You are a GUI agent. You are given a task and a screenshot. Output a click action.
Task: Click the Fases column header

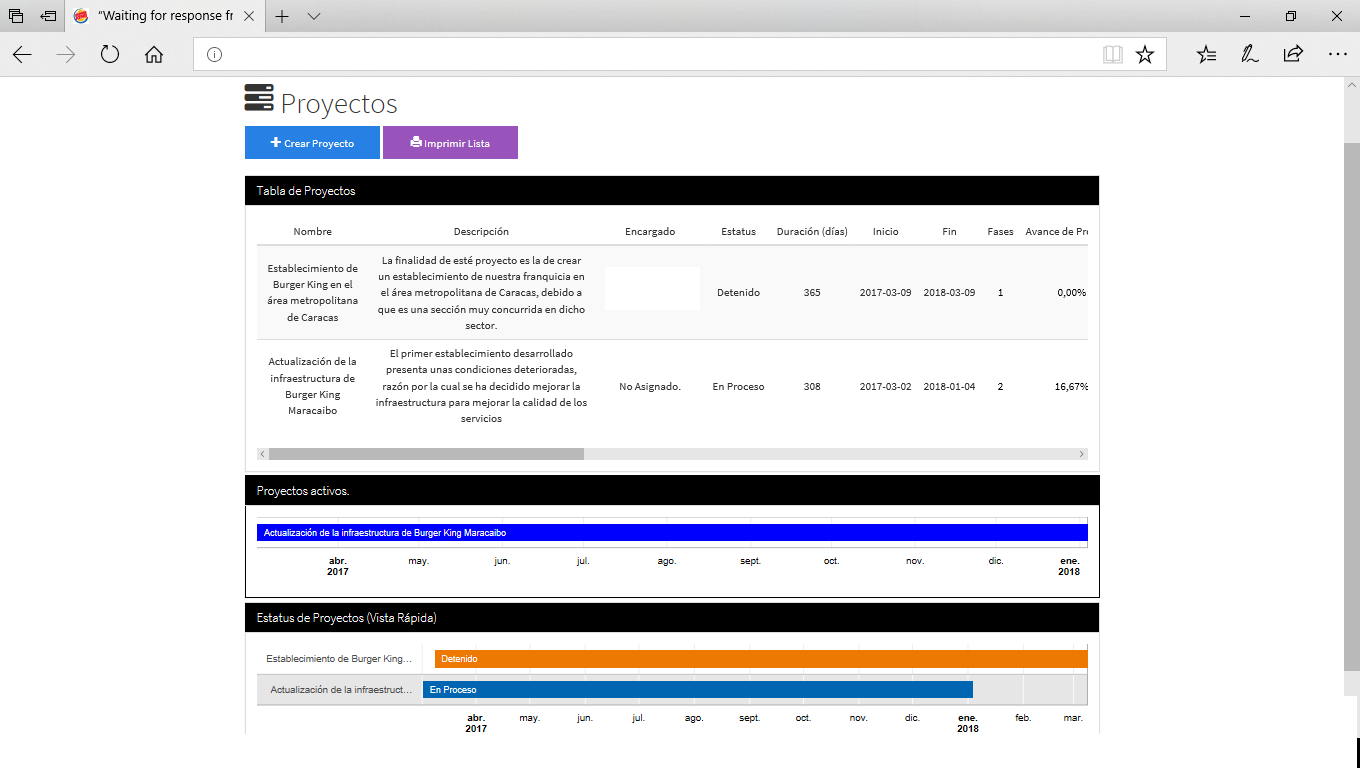coord(1000,232)
